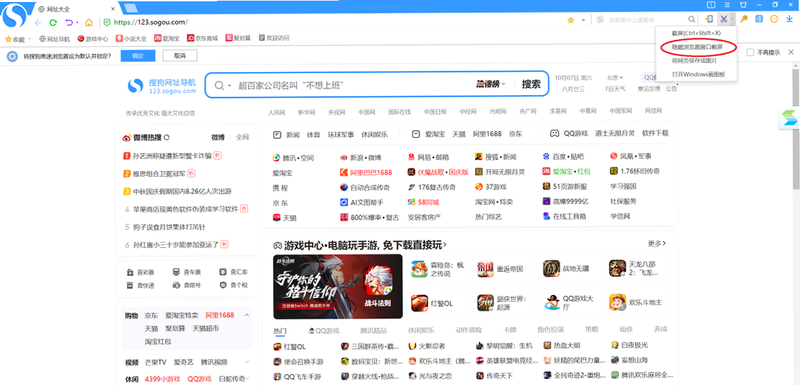
Task: Click the magnifier in the toolbar search box
Action: tap(691, 19)
